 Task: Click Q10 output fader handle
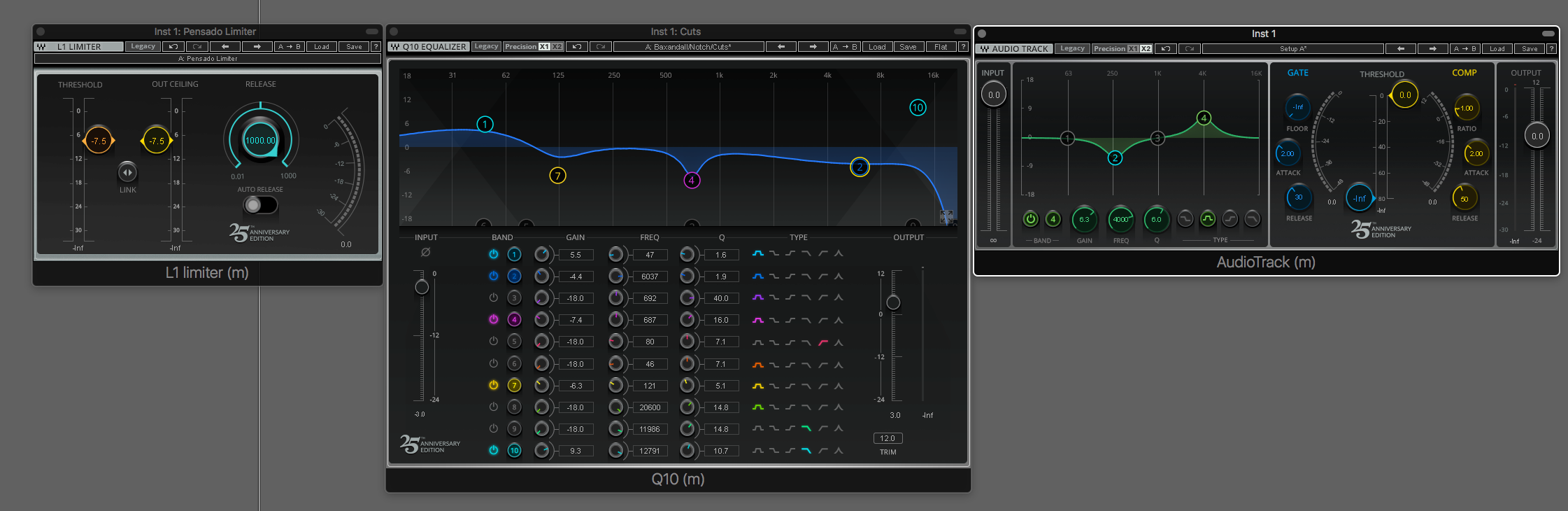point(893,302)
